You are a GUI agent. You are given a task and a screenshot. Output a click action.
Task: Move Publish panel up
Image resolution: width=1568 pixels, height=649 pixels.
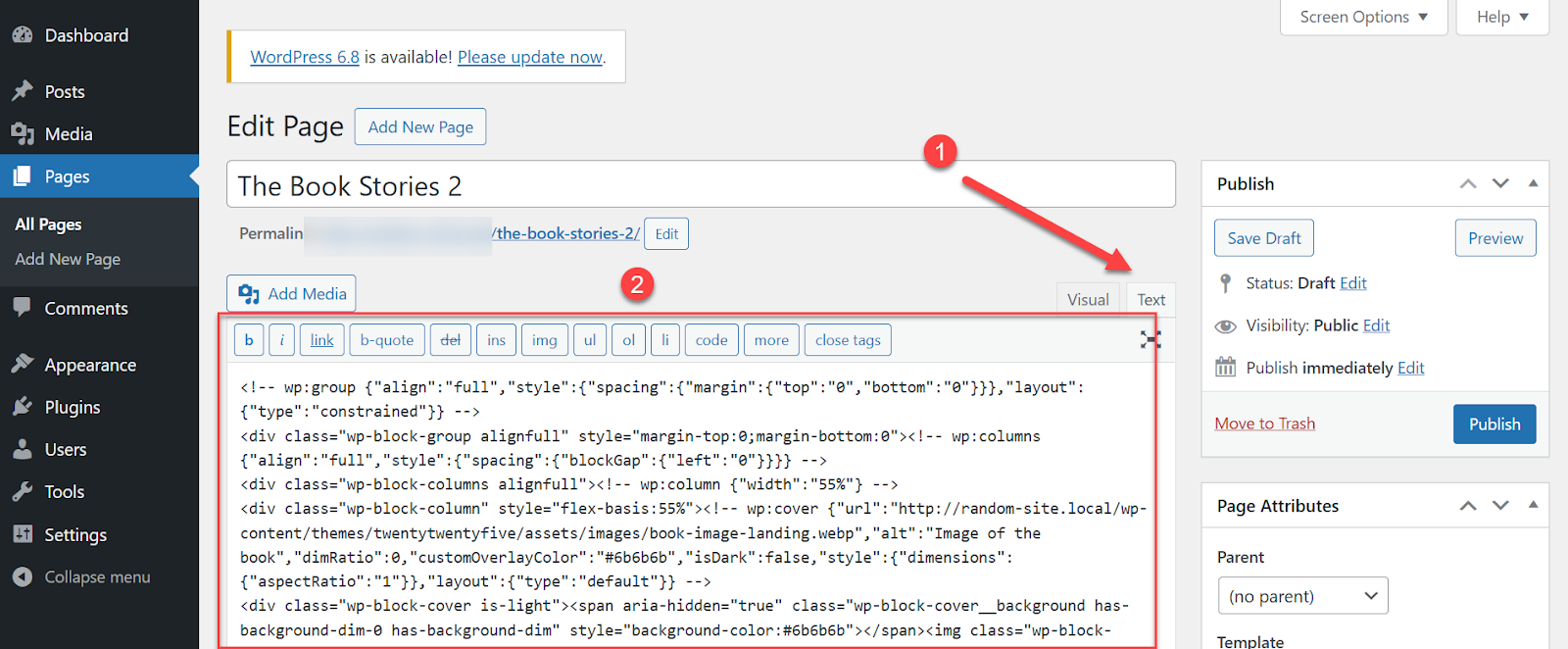1468,183
